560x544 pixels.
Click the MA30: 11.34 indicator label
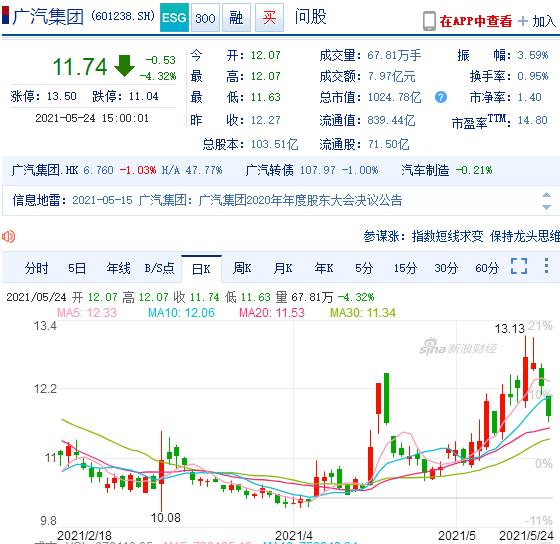point(363,313)
